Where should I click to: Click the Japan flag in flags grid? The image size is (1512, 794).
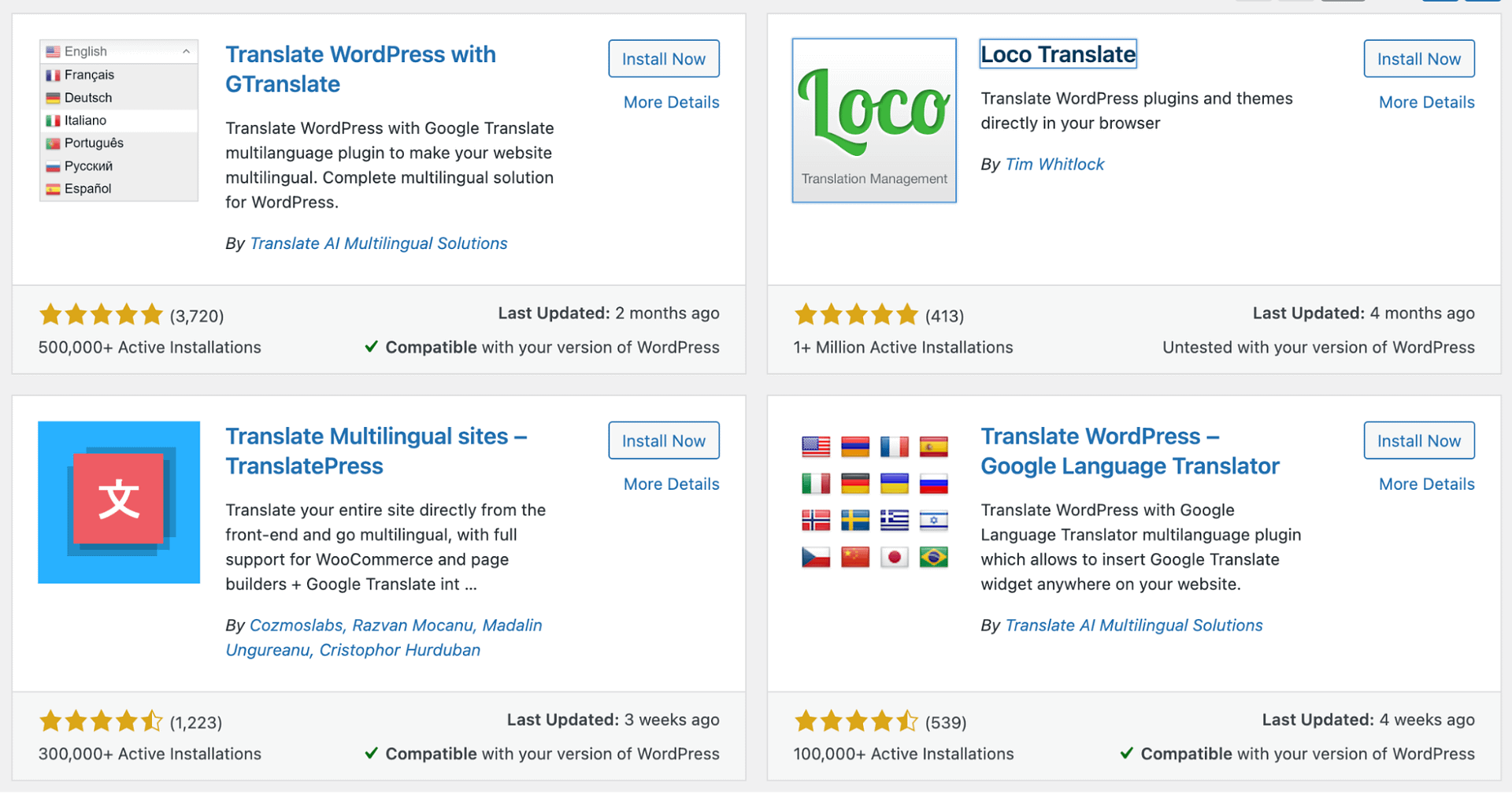point(894,558)
